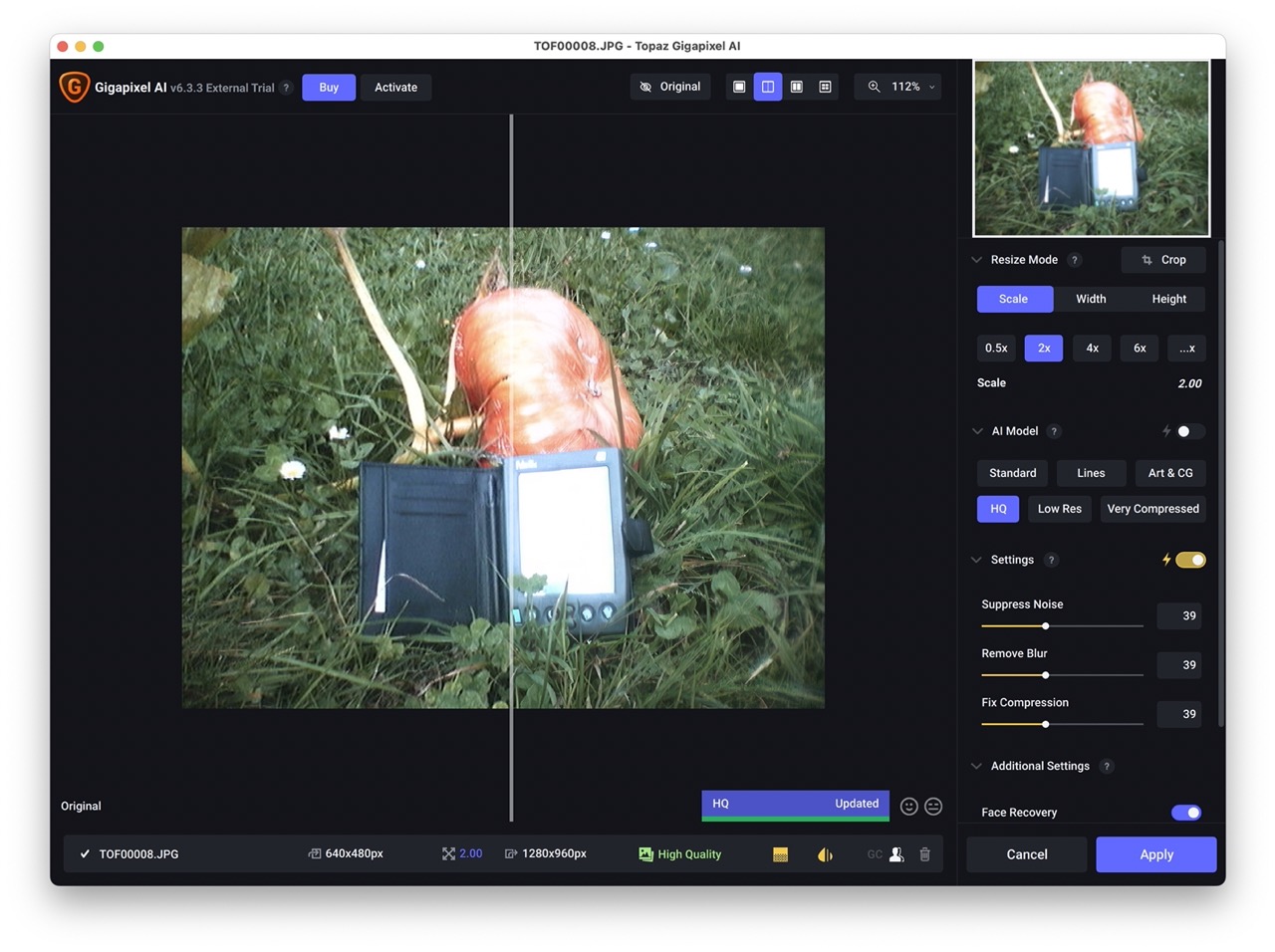Click the trash icon for TOF00008.JPG
Screen dimensions: 1275x952
coord(924,854)
